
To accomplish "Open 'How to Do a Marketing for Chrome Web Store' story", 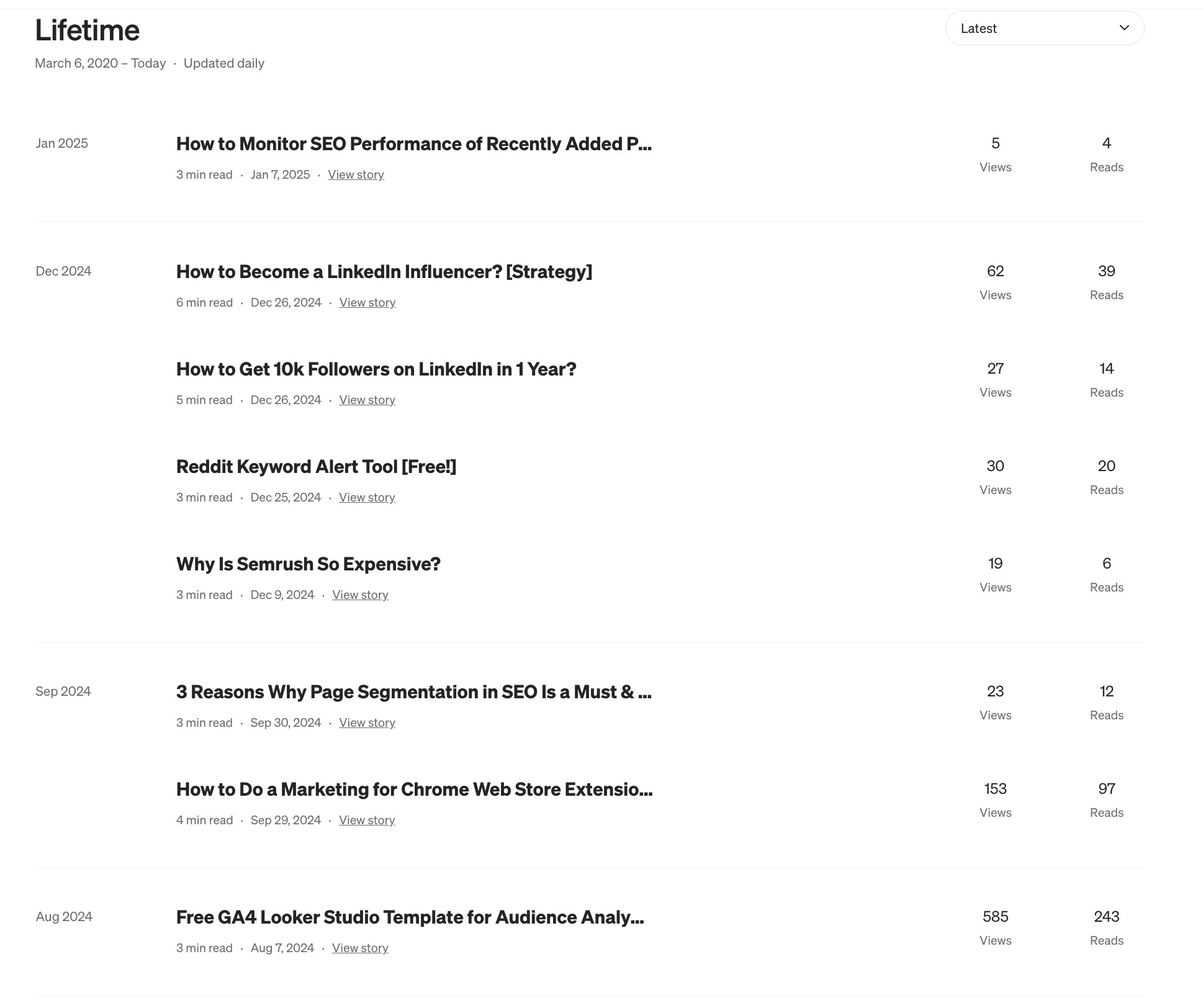I will tap(415, 790).
